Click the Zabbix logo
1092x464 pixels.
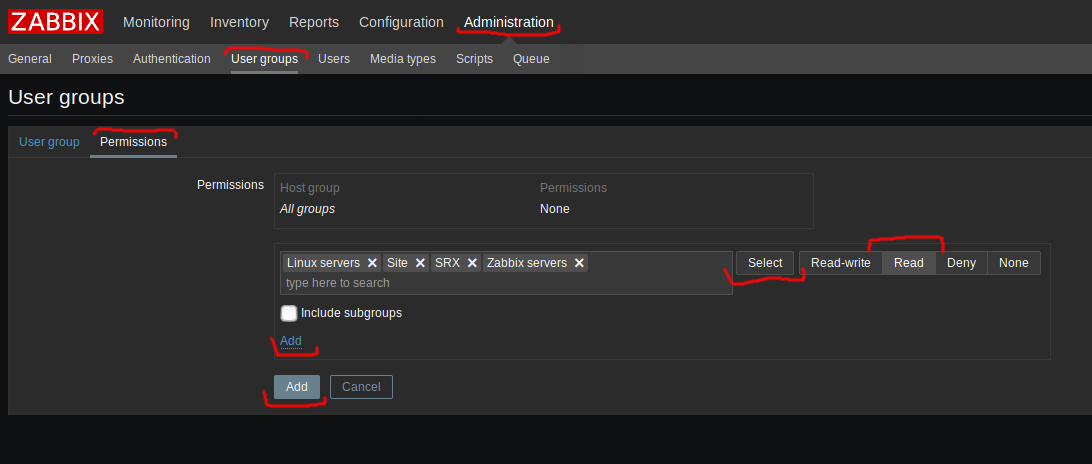click(55, 21)
